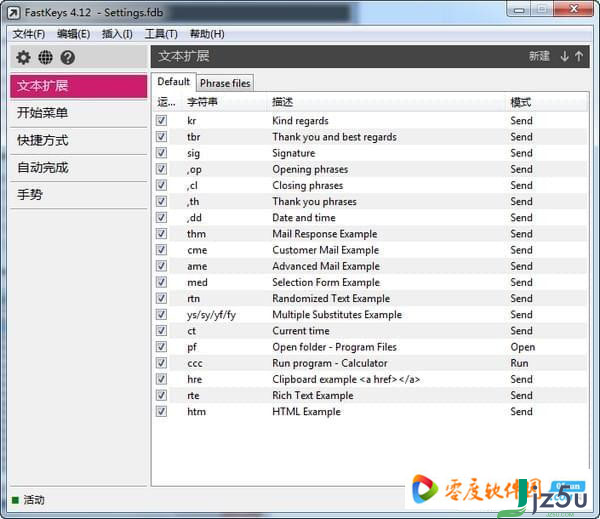Select "Mail Response Example" row
Image resolution: width=600 pixels, height=519 pixels.
370,234
